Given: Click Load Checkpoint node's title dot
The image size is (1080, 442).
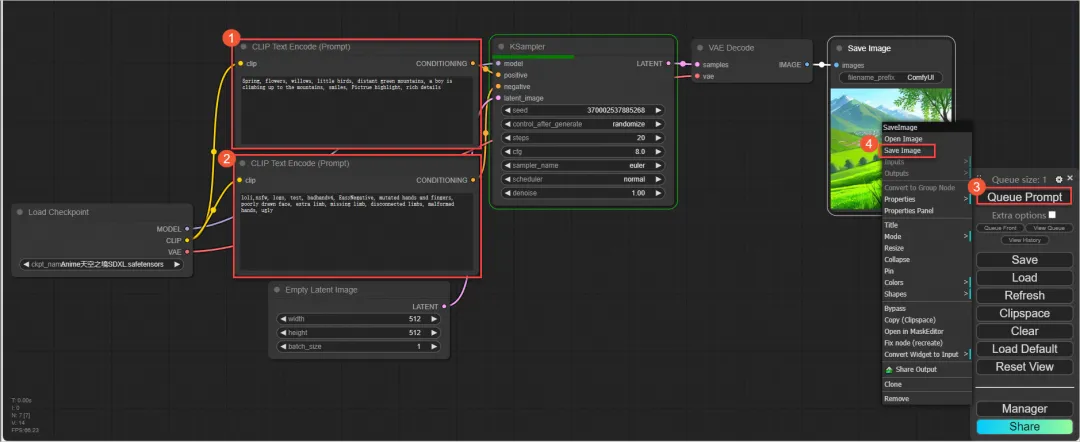Looking at the screenshot, I should point(19,212).
